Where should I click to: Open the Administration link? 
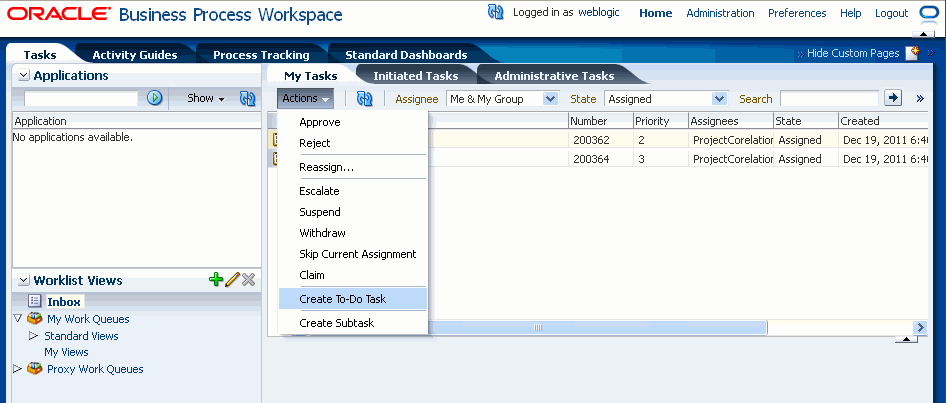[x=720, y=13]
